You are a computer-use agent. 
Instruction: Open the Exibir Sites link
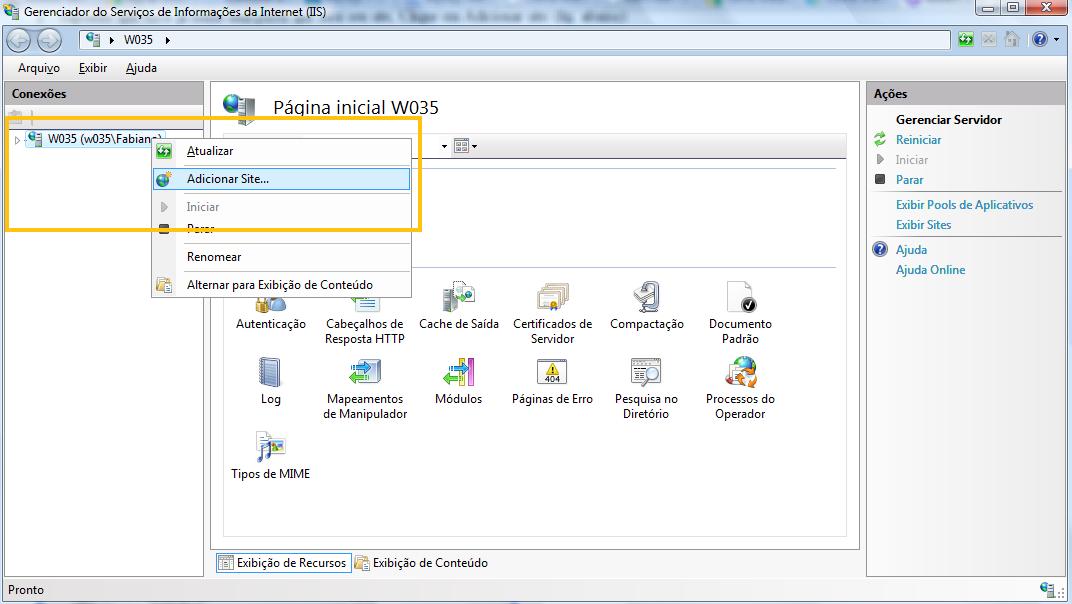click(x=923, y=224)
